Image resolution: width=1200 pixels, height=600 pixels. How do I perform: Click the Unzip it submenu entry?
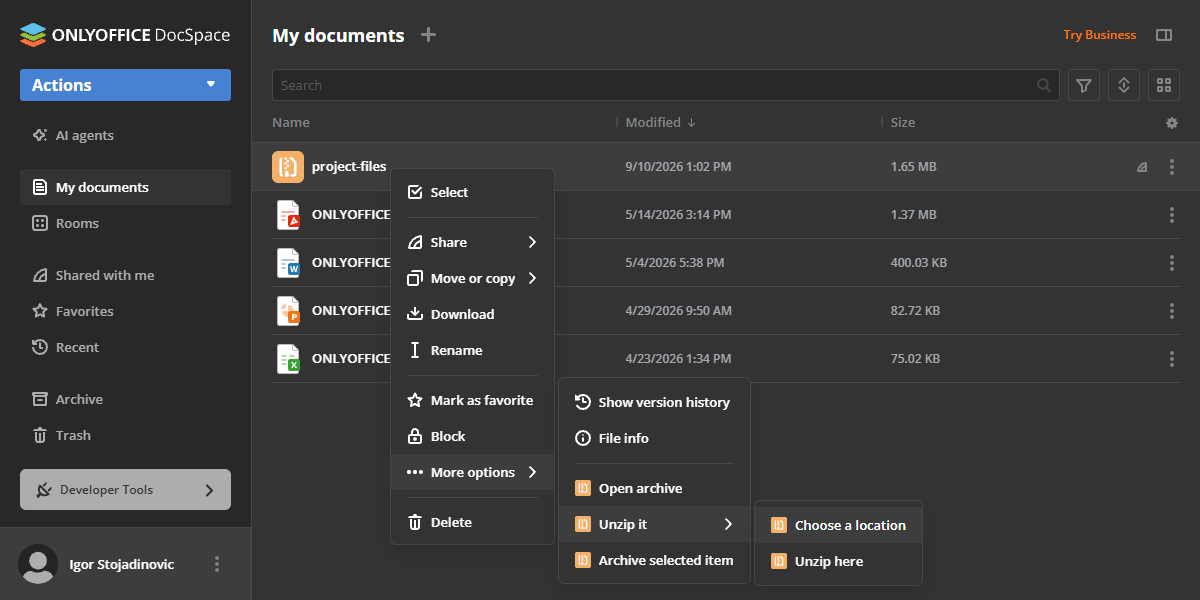coord(654,524)
